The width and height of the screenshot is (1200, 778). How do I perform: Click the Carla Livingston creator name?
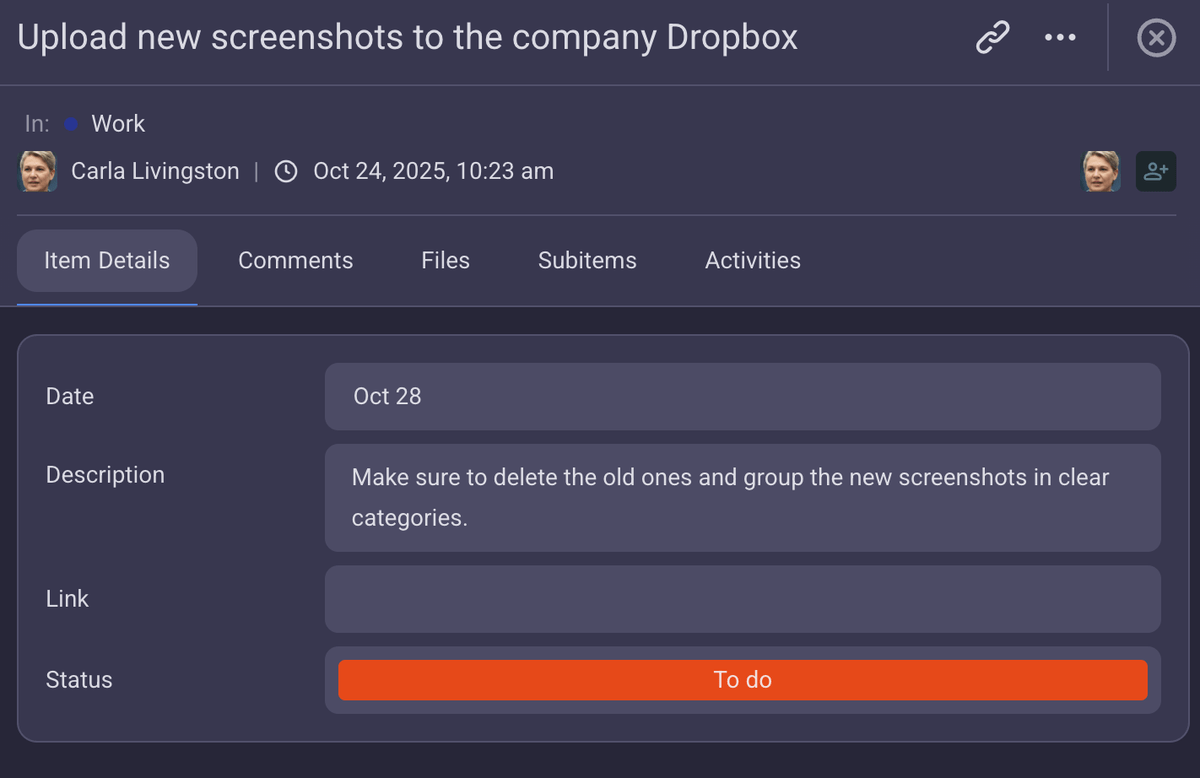pyautogui.click(x=155, y=171)
